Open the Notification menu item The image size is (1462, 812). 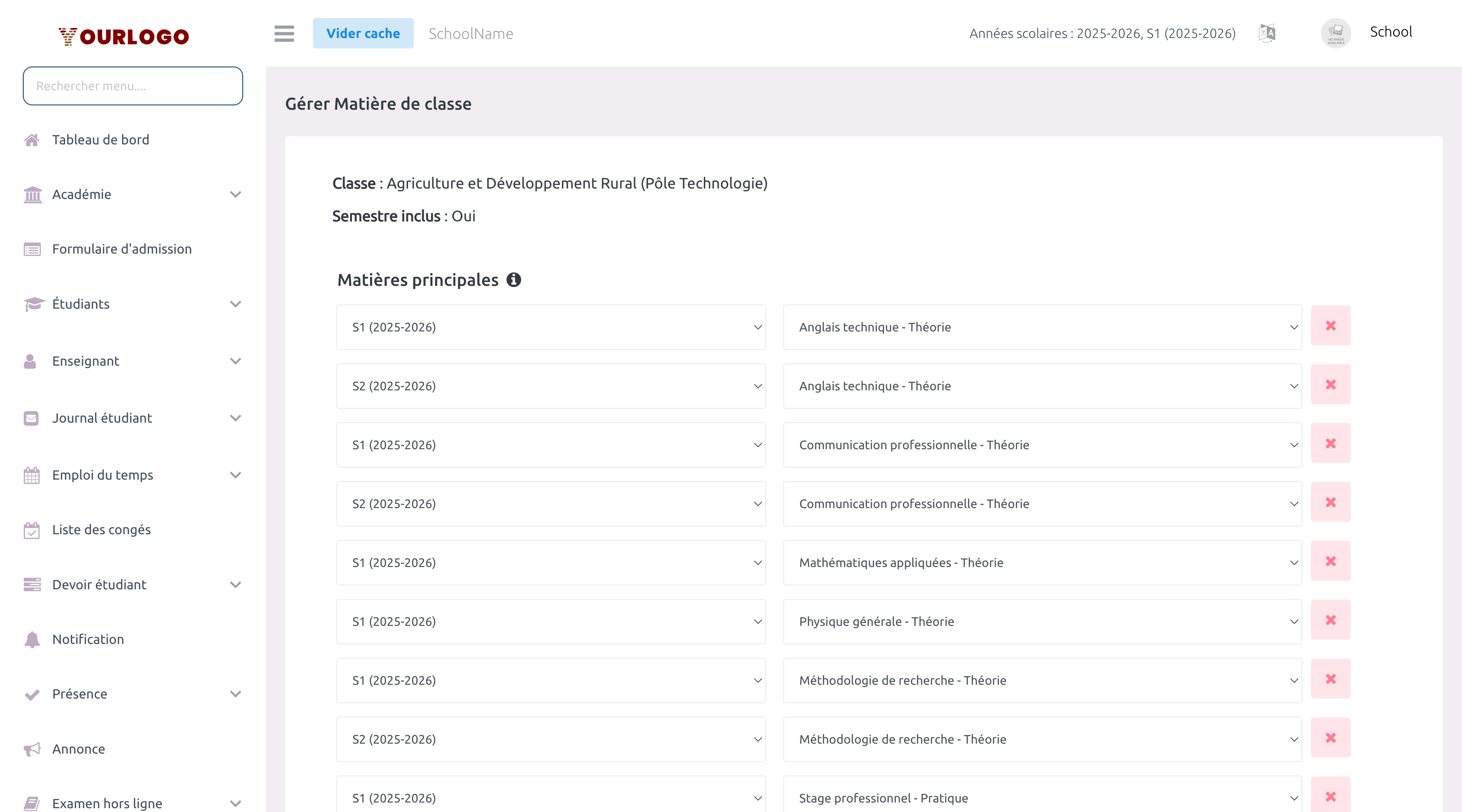pos(88,640)
